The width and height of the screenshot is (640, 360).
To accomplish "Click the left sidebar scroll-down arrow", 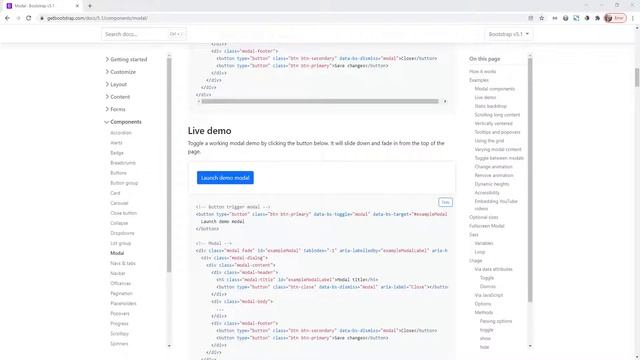I will (169, 346).
